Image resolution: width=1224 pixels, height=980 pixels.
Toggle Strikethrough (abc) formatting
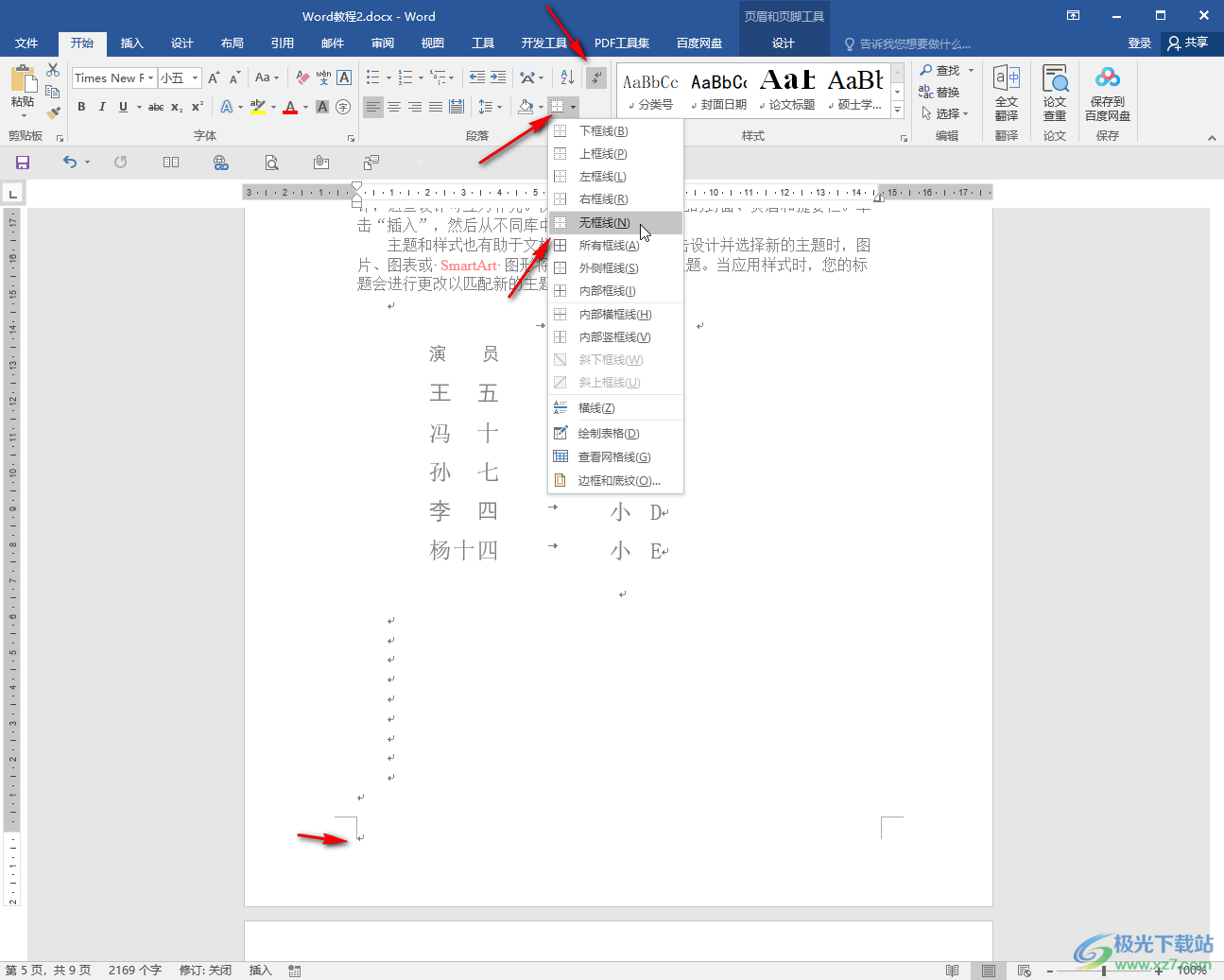click(156, 107)
